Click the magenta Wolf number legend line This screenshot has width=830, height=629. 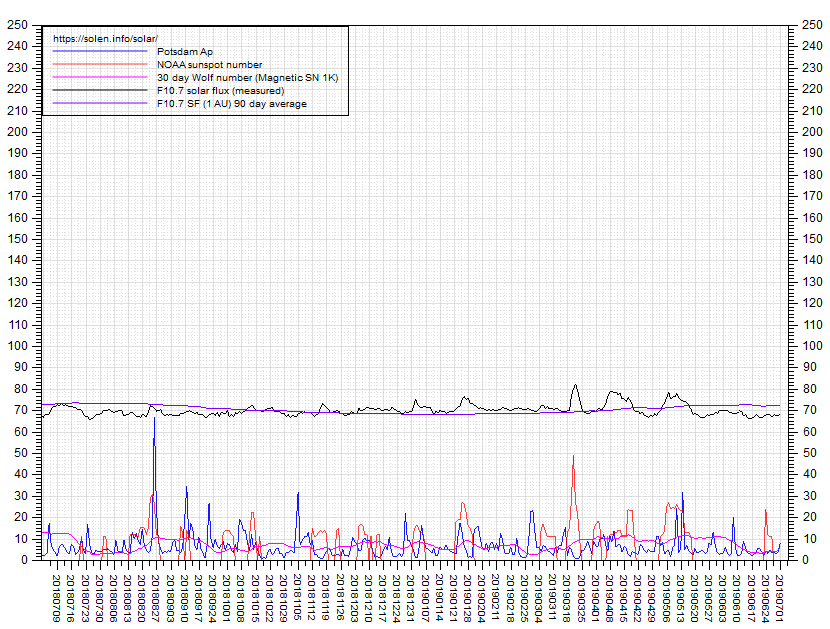click(x=100, y=77)
